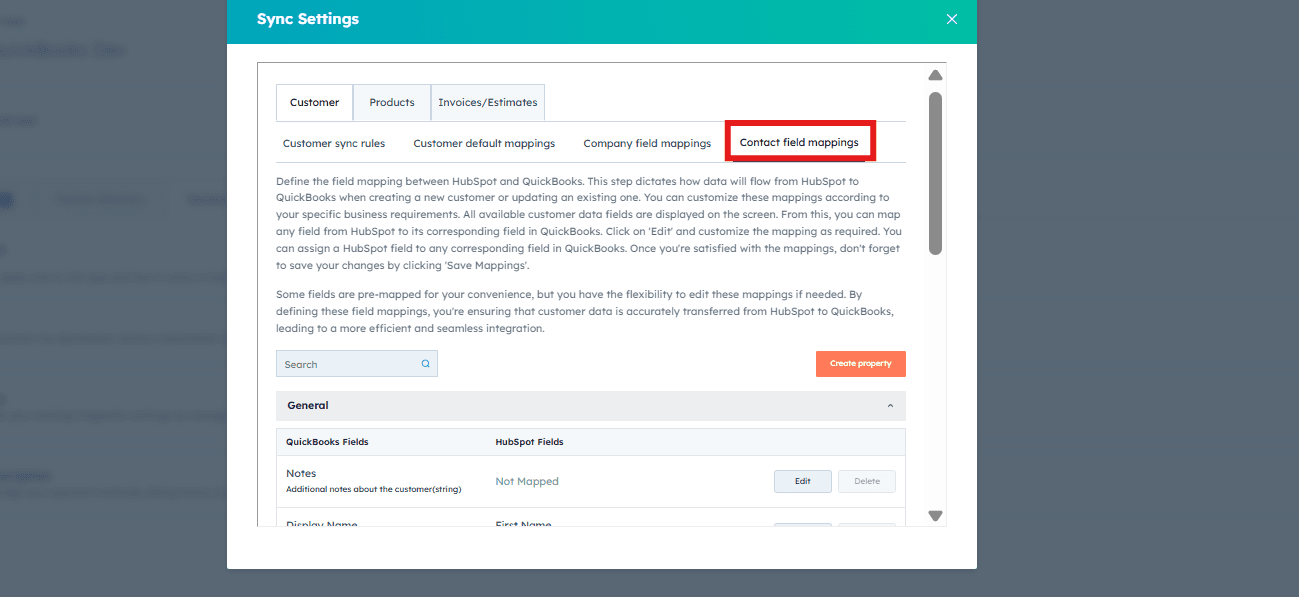Open the Invoices/Estimates tab

pyautogui.click(x=488, y=102)
